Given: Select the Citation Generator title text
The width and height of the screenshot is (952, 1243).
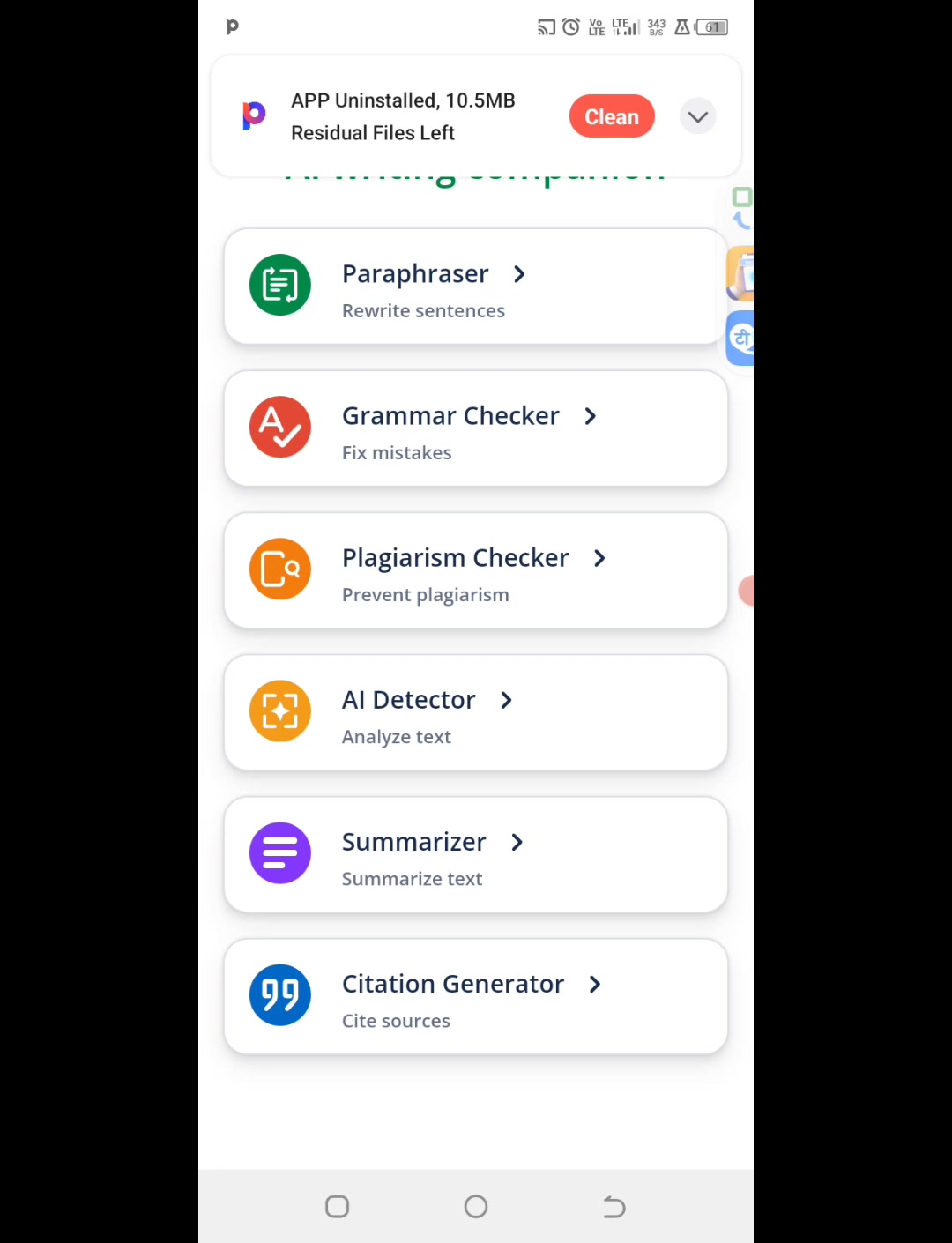Looking at the screenshot, I should click(453, 984).
